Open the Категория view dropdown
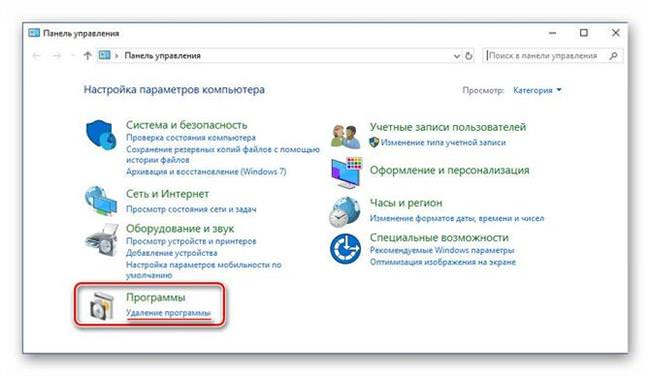The width and height of the screenshot is (650, 376). coord(537,90)
